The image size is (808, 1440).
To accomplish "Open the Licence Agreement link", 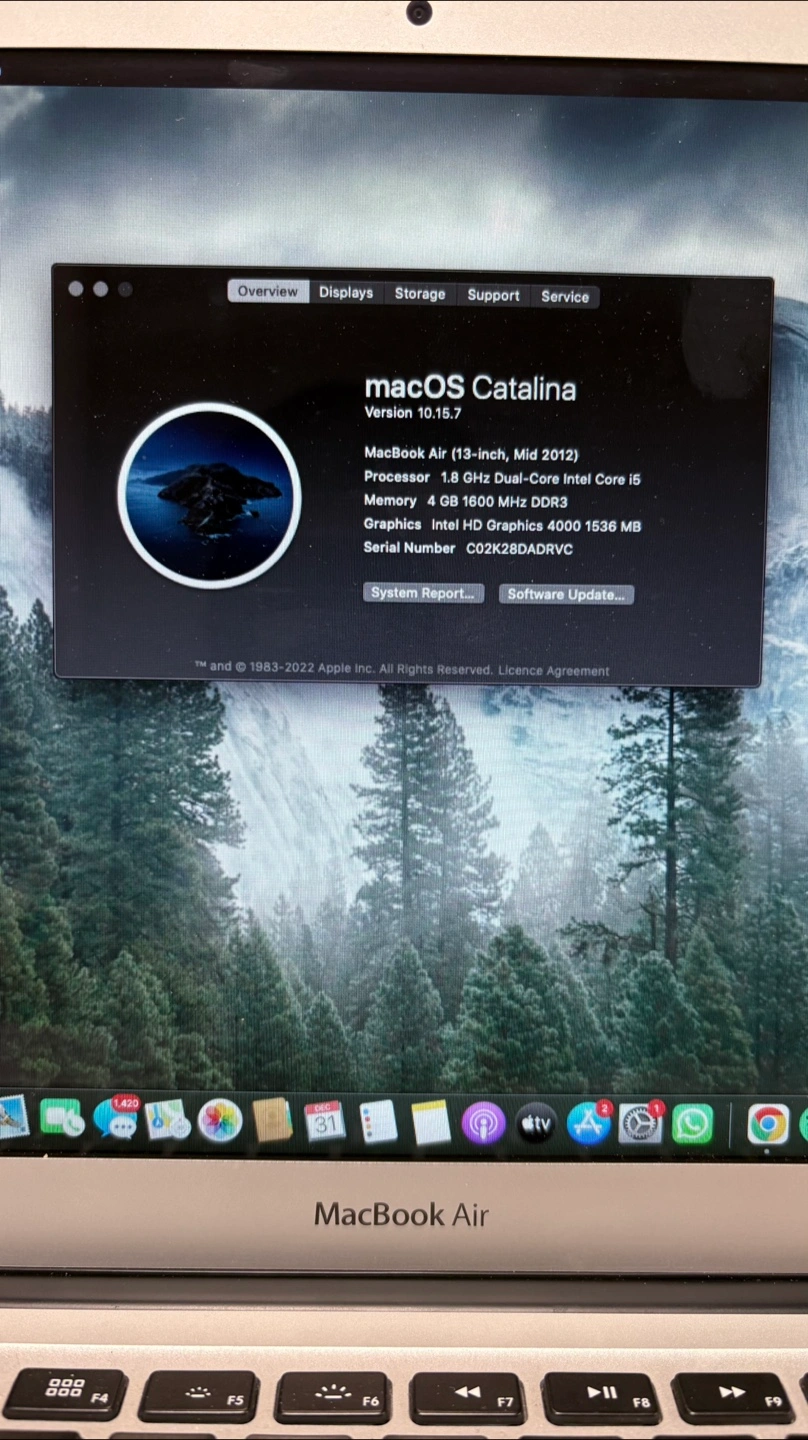I will pyautogui.click(x=554, y=671).
